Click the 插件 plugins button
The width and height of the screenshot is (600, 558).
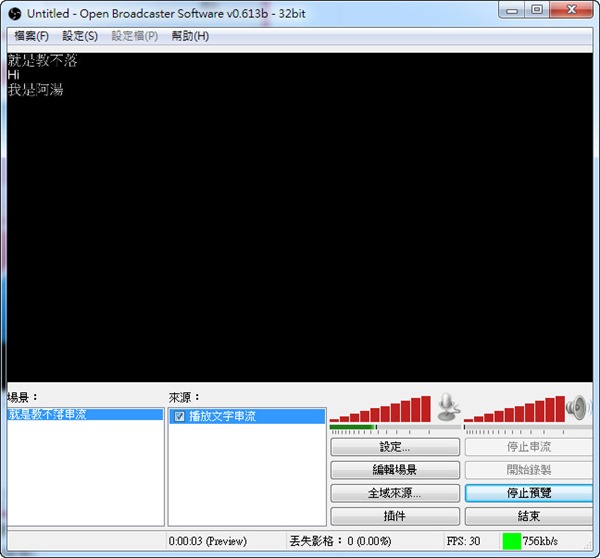[395, 516]
